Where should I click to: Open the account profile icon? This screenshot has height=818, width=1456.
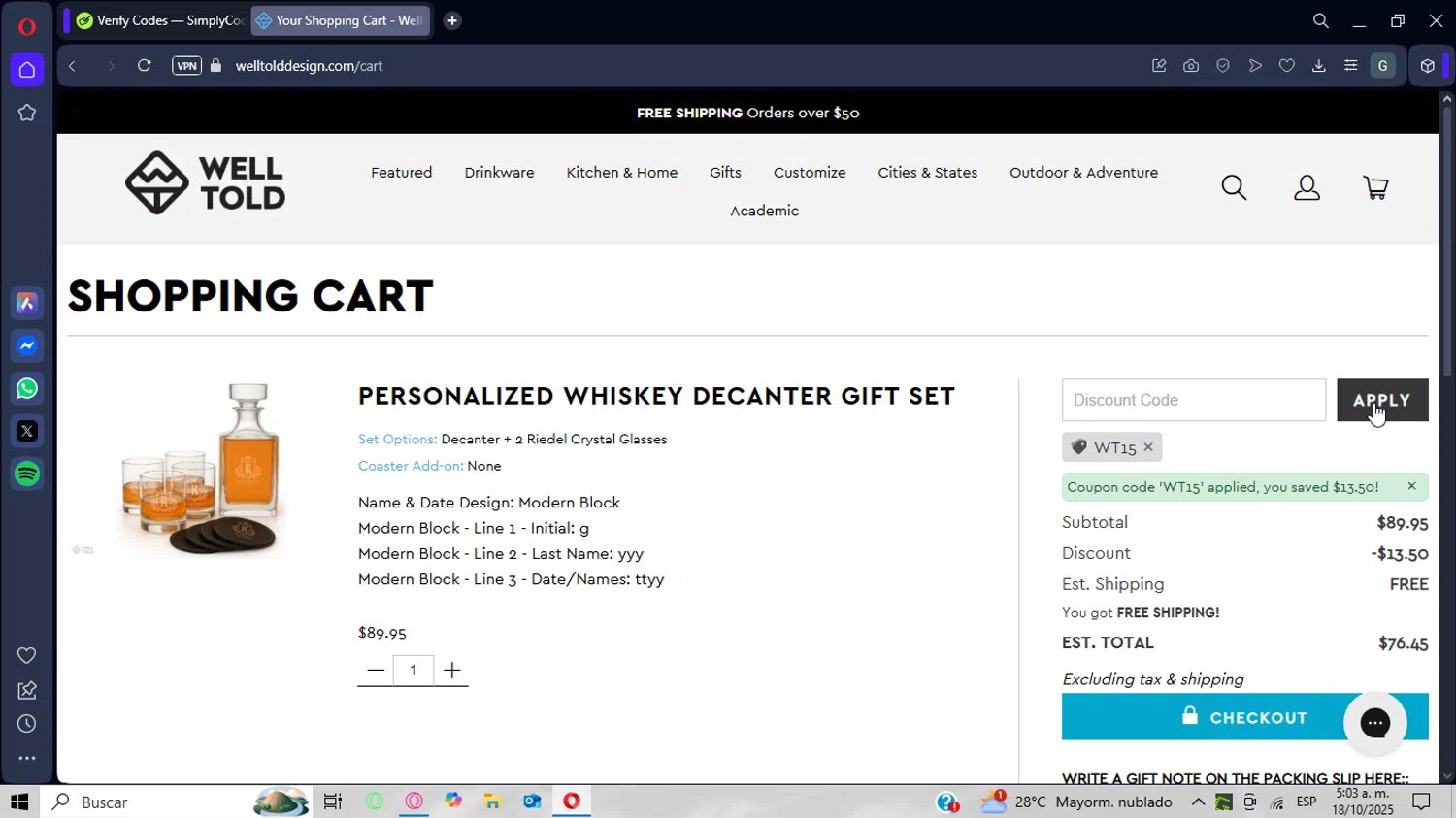[x=1307, y=187]
